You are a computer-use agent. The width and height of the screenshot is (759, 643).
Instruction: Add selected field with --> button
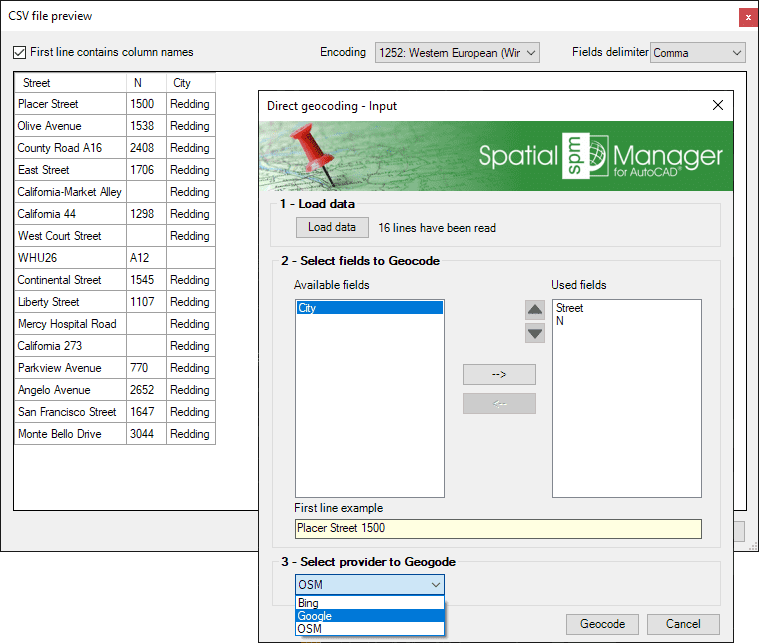tap(499, 374)
